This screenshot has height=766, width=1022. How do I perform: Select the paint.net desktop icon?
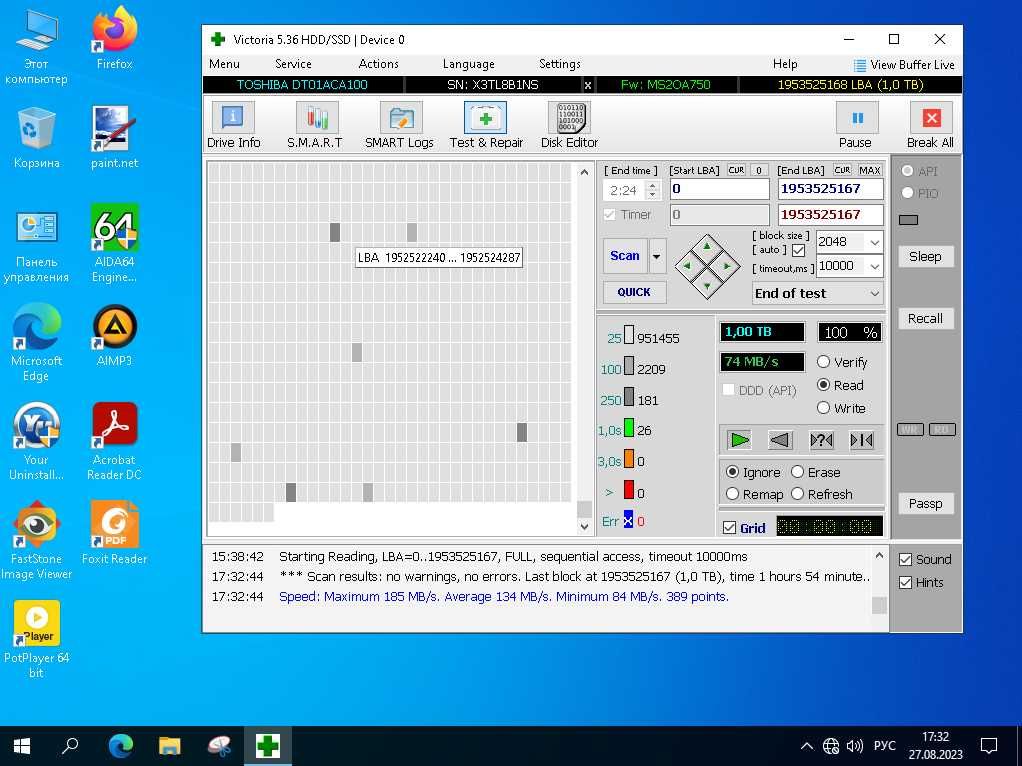[x=114, y=138]
